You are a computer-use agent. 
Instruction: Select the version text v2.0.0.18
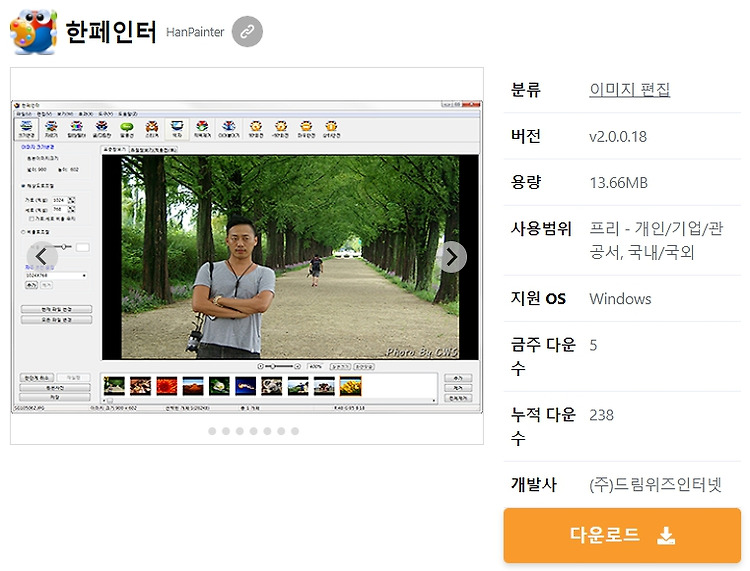[x=618, y=136]
